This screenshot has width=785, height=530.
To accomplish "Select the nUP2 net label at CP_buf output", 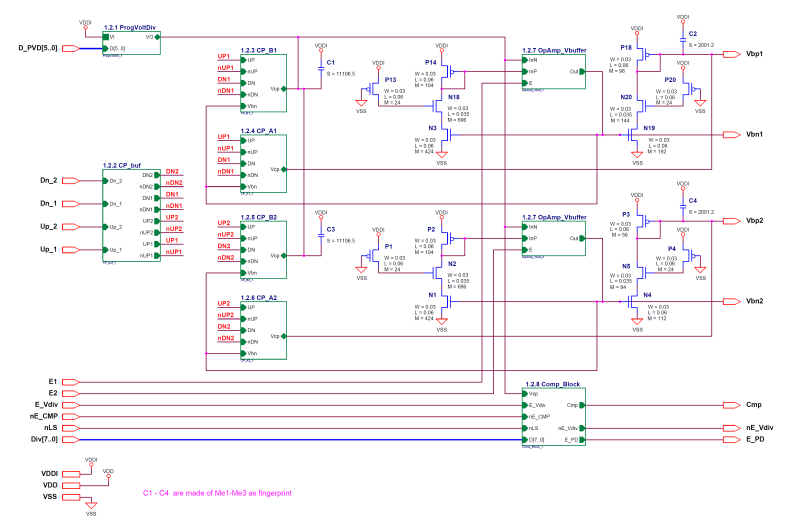I will click(x=174, y=229).
